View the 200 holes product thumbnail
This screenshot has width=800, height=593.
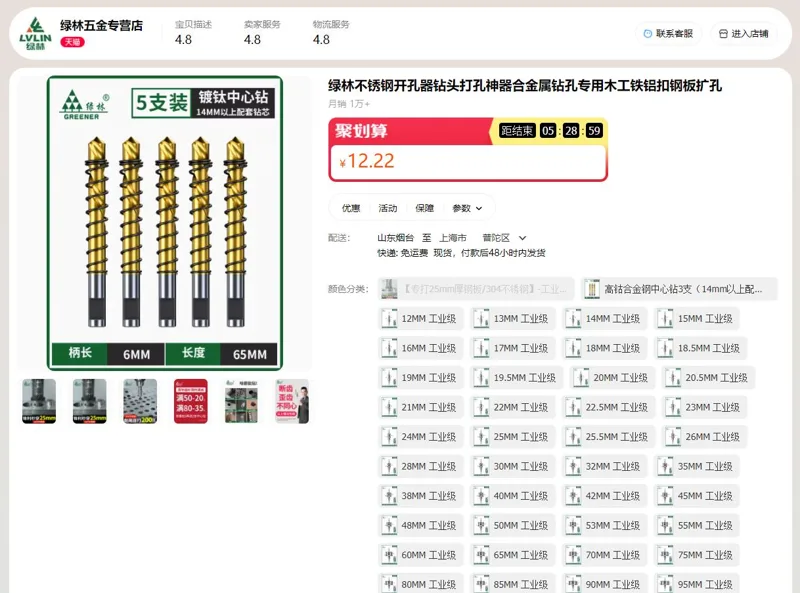140,401
